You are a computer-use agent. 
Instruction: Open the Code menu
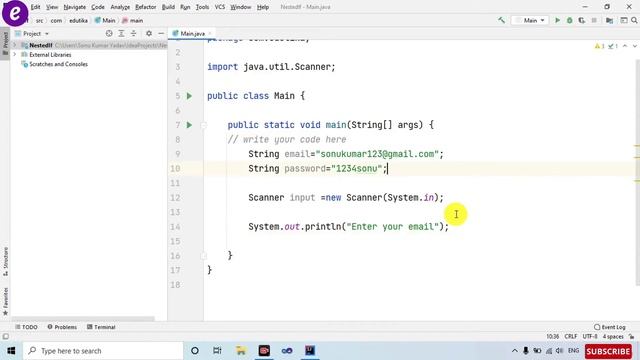[x=98, y=7]
